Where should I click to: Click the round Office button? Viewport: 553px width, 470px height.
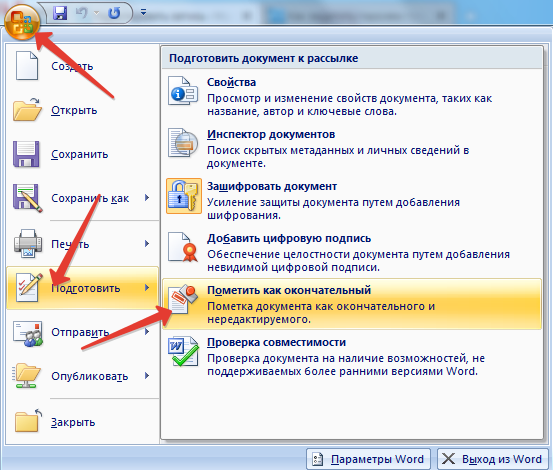click(22, 22)
